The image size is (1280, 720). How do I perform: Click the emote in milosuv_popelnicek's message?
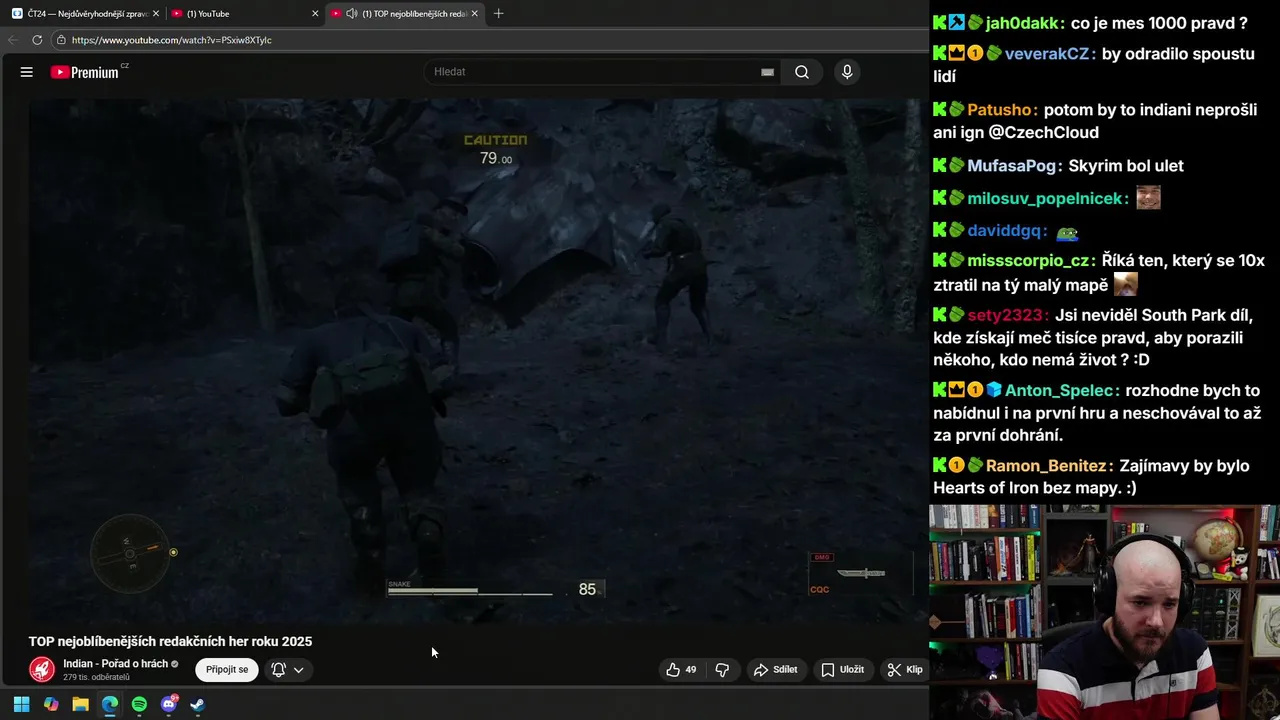(1149, 197)
